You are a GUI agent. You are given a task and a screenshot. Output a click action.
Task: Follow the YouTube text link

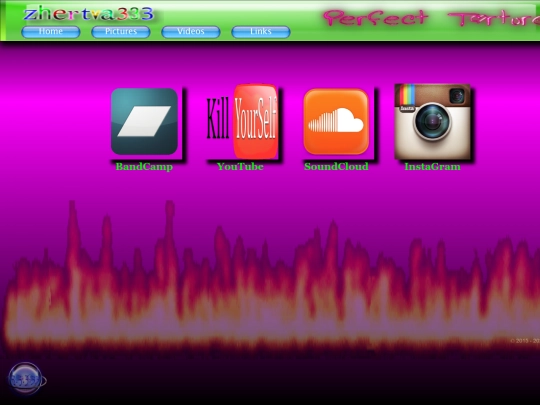[x=240, y=167]
